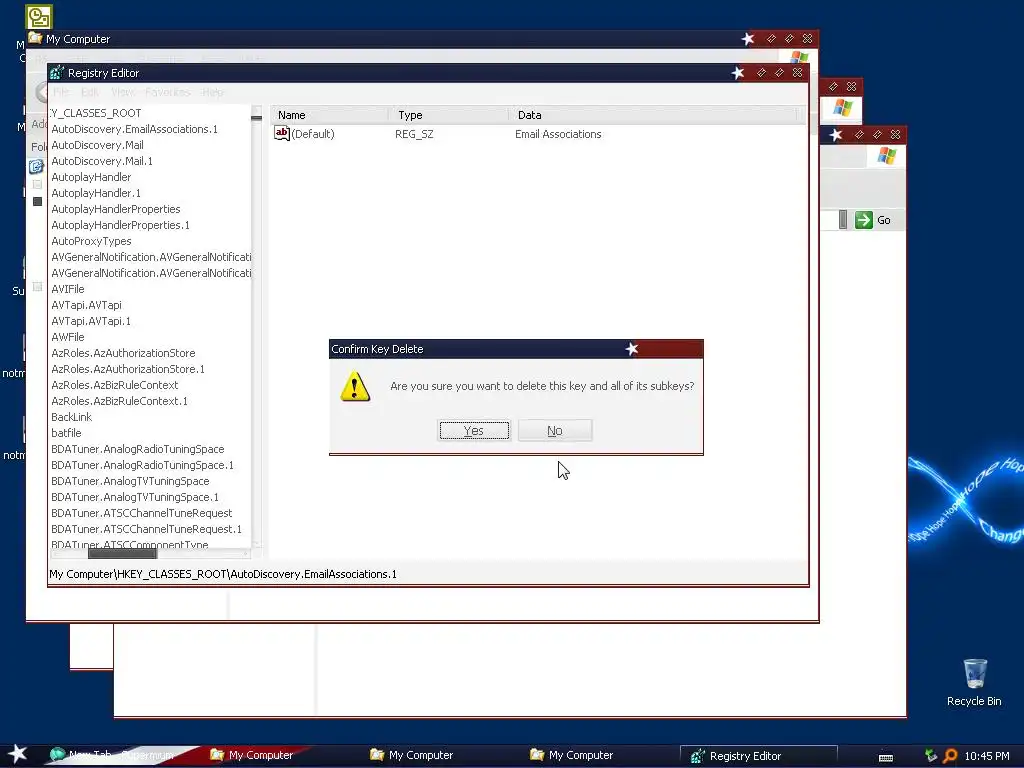1024x768 pixels.
Task: Select the AWFile key
Action: [x=67, y=337]
